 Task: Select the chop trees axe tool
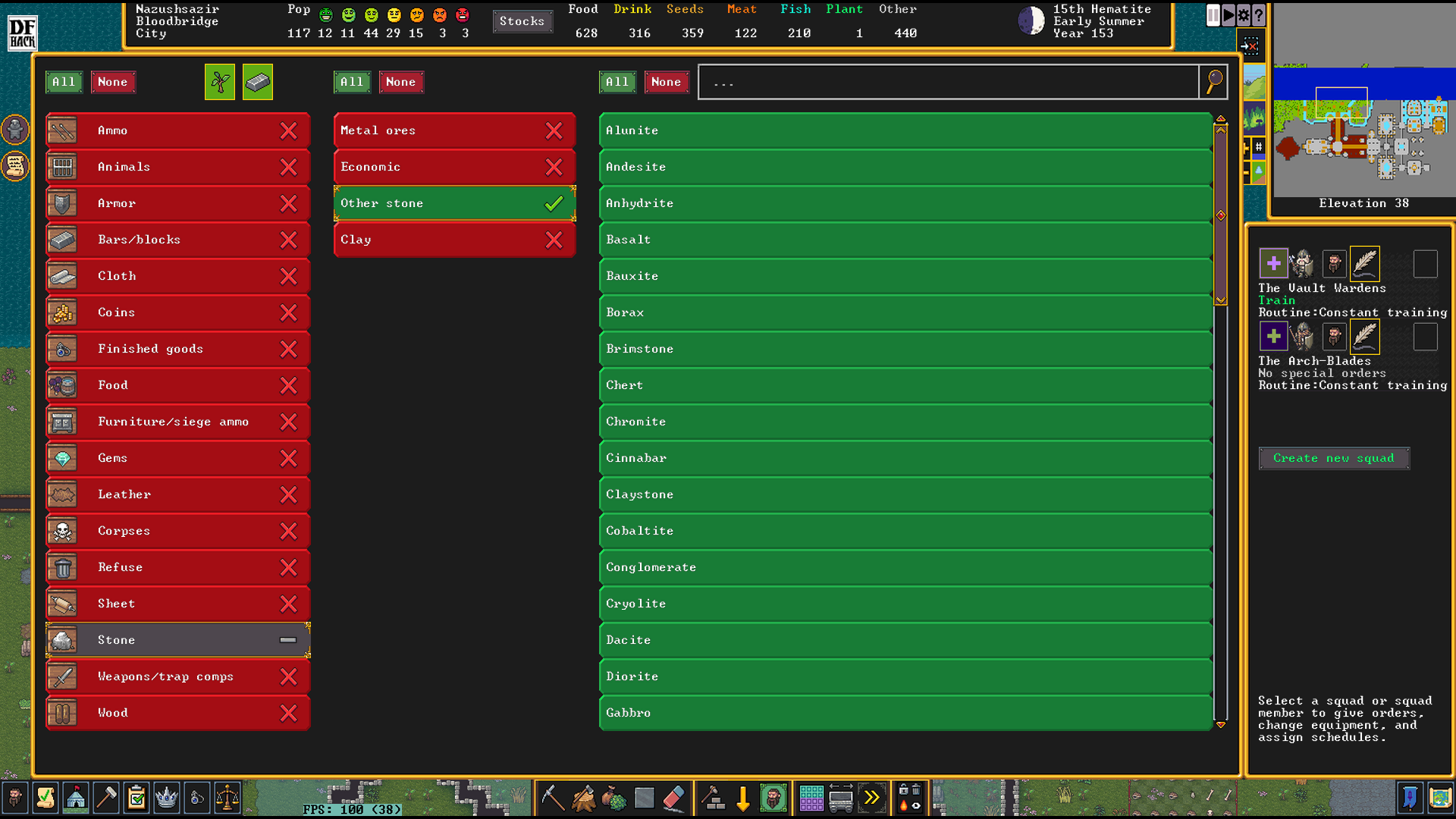click(x=583, y=798)
